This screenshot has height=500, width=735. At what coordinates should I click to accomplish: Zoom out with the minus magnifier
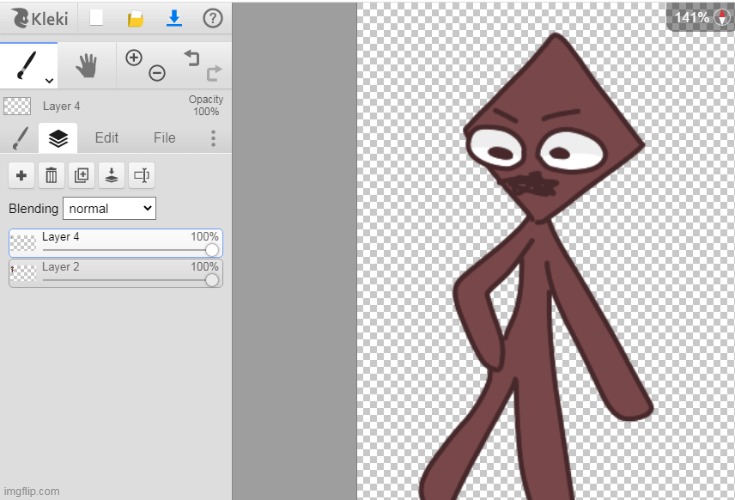(157, 73)
